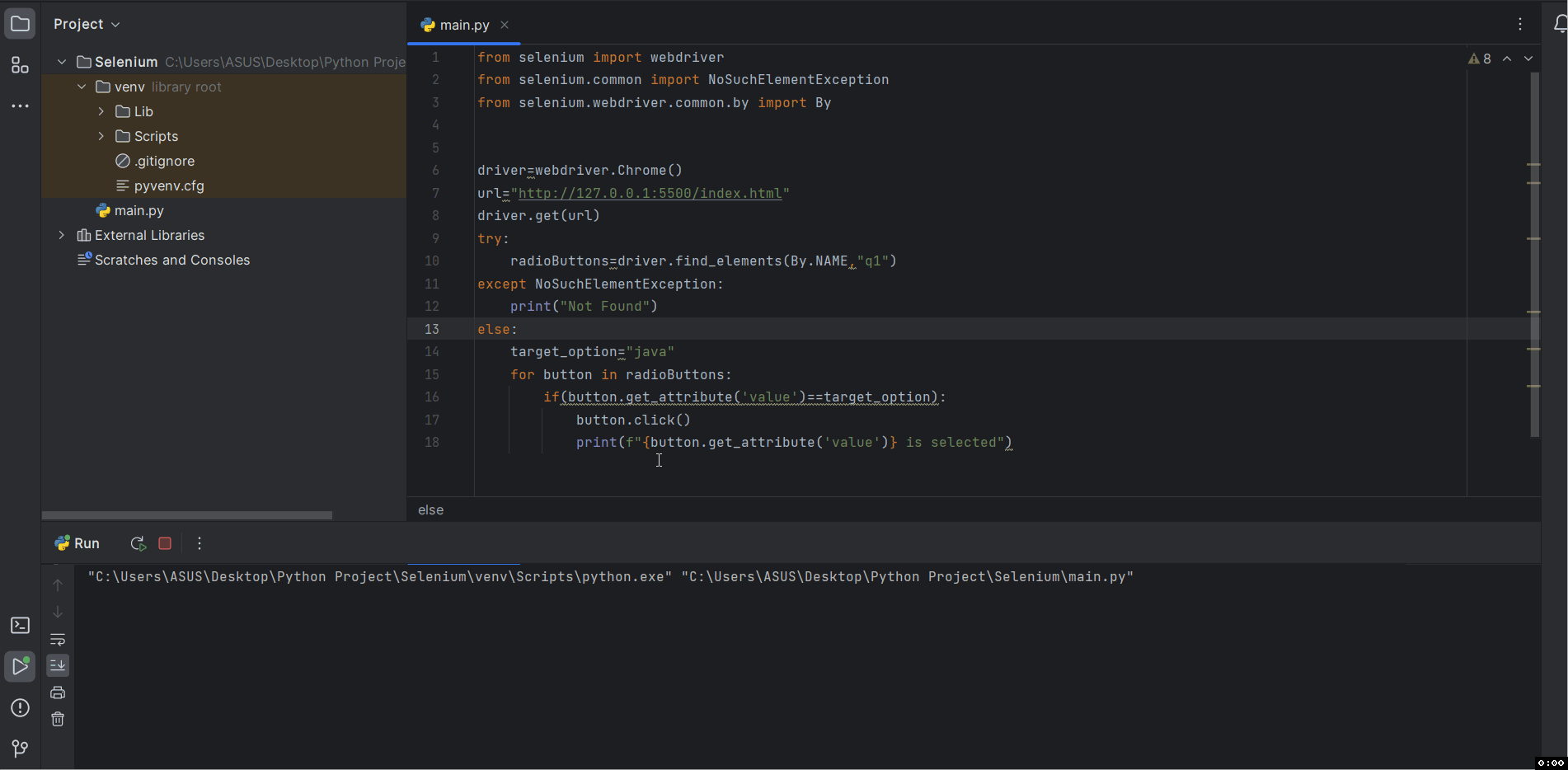
Task: Stop the running process with the red stop button
Action: click(165, 543)
